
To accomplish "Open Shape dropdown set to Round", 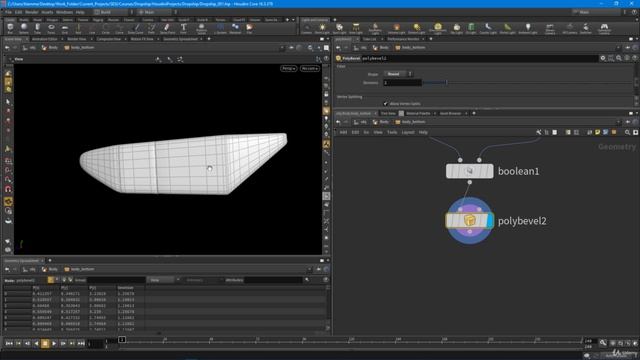I will click(398, 74).
